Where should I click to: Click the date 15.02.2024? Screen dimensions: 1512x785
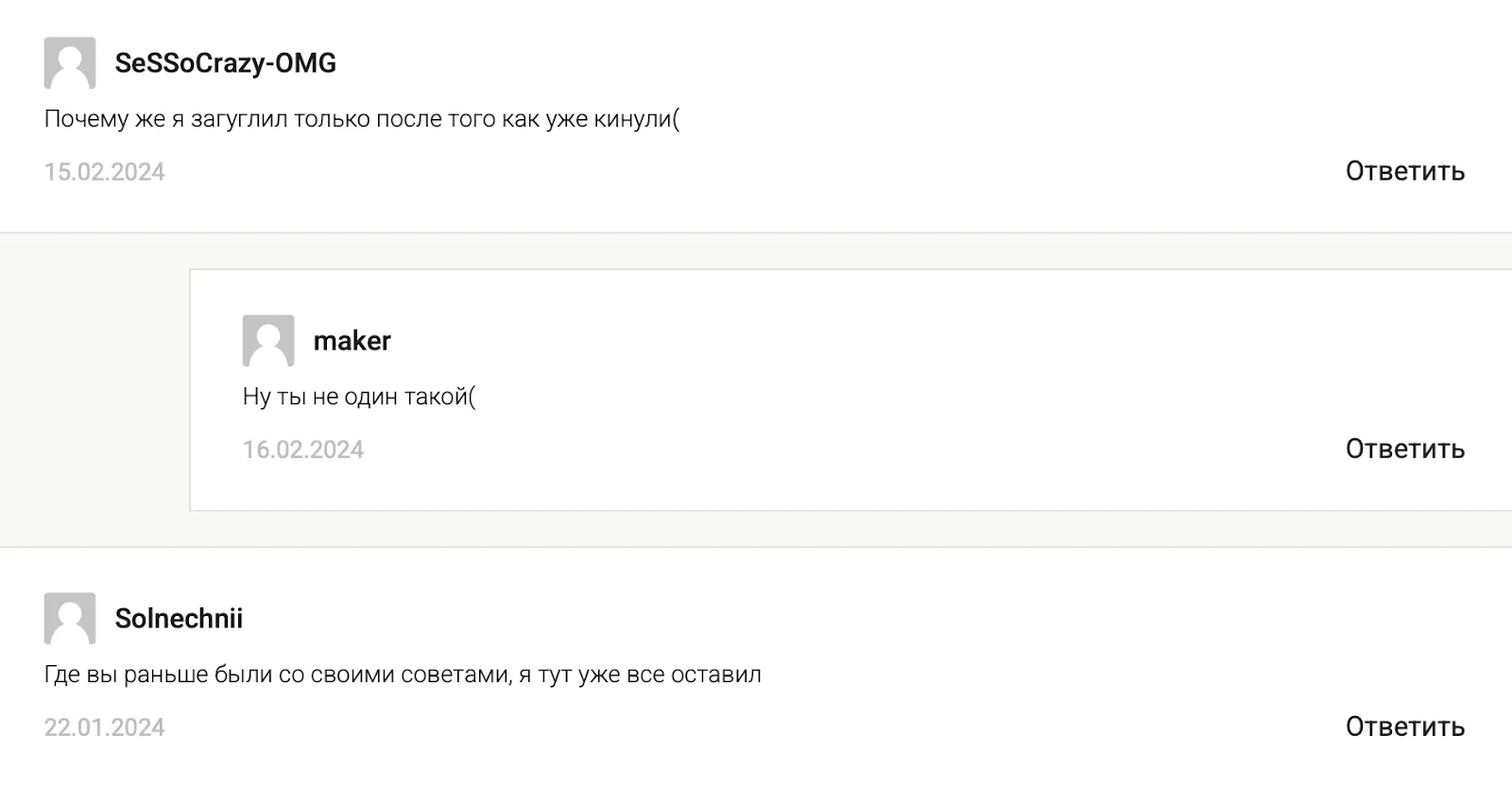[105, 172]
